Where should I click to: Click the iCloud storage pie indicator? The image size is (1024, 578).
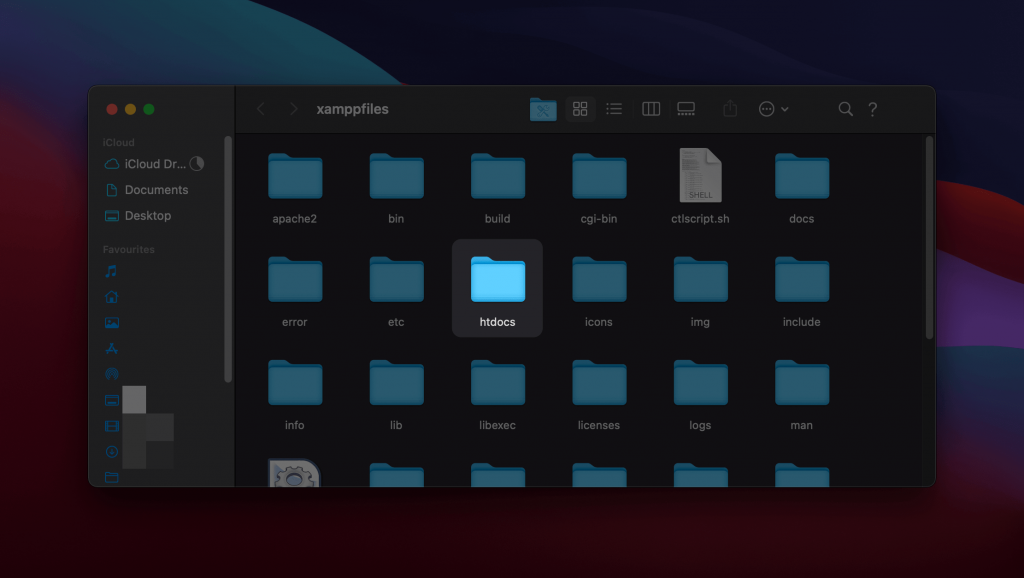point(197,164)
